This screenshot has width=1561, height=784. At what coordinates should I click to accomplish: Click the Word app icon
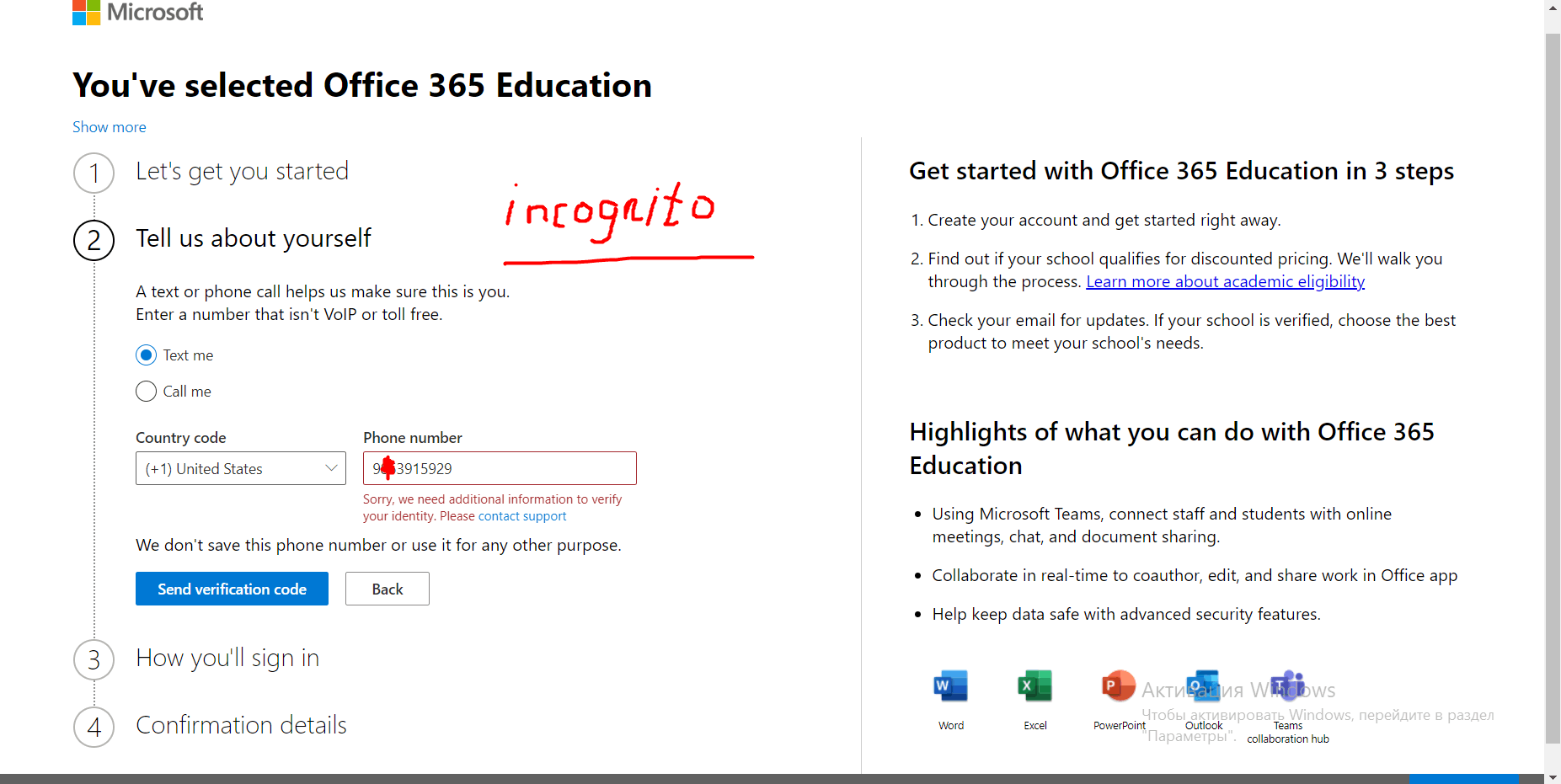click(x=951, y=686)
